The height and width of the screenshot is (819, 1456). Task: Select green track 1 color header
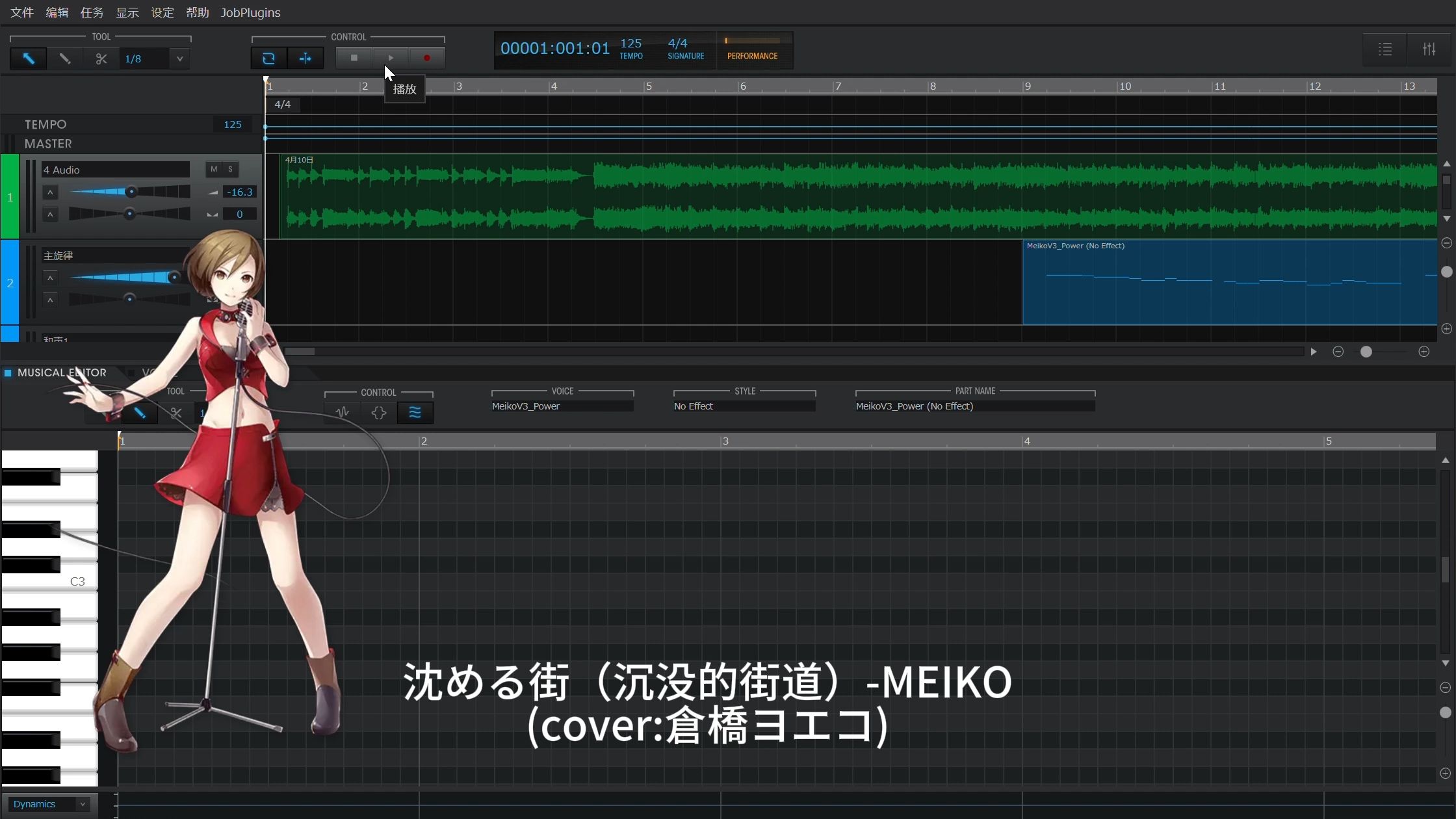10,196
